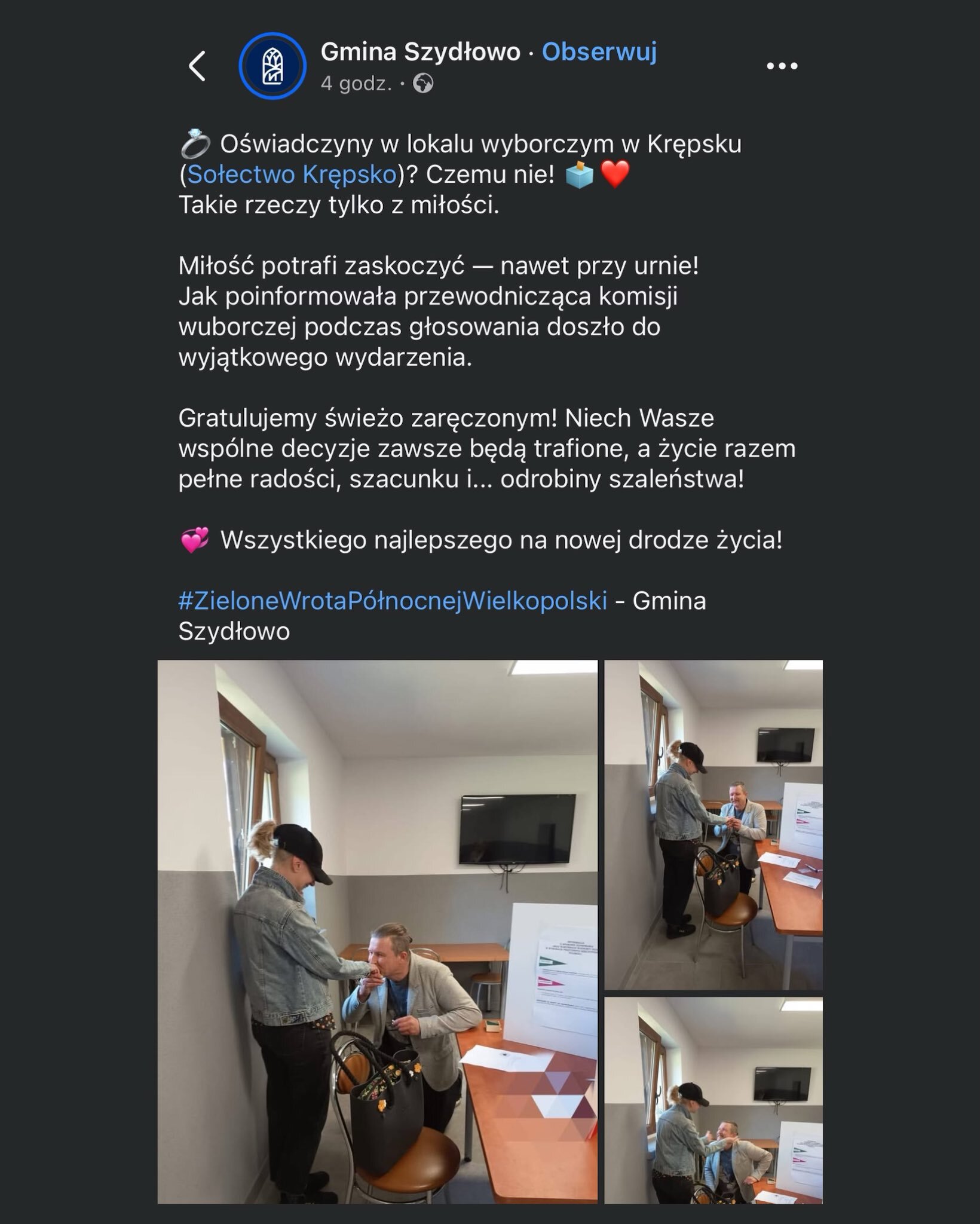Click the Miłość potrafi zaskoczyć paragraph
The height and width of the screenshot is (1224, 980).
(439, 312)
